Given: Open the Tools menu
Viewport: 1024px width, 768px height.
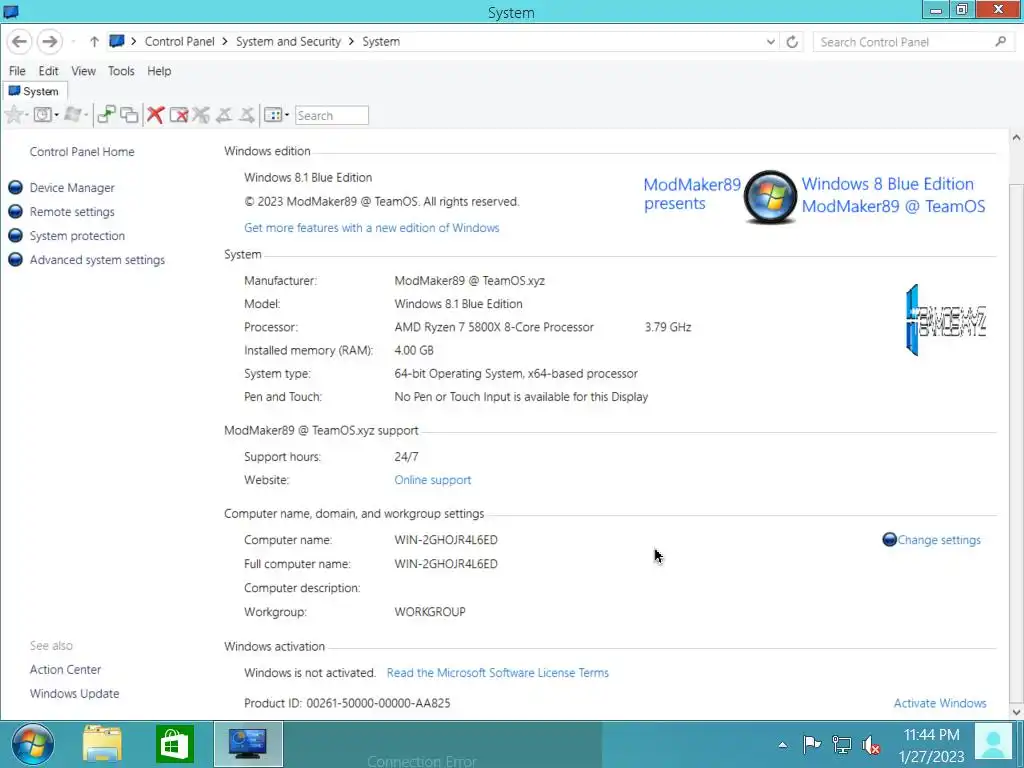Looking at the screenshot, I should click(x=121, y=71).
